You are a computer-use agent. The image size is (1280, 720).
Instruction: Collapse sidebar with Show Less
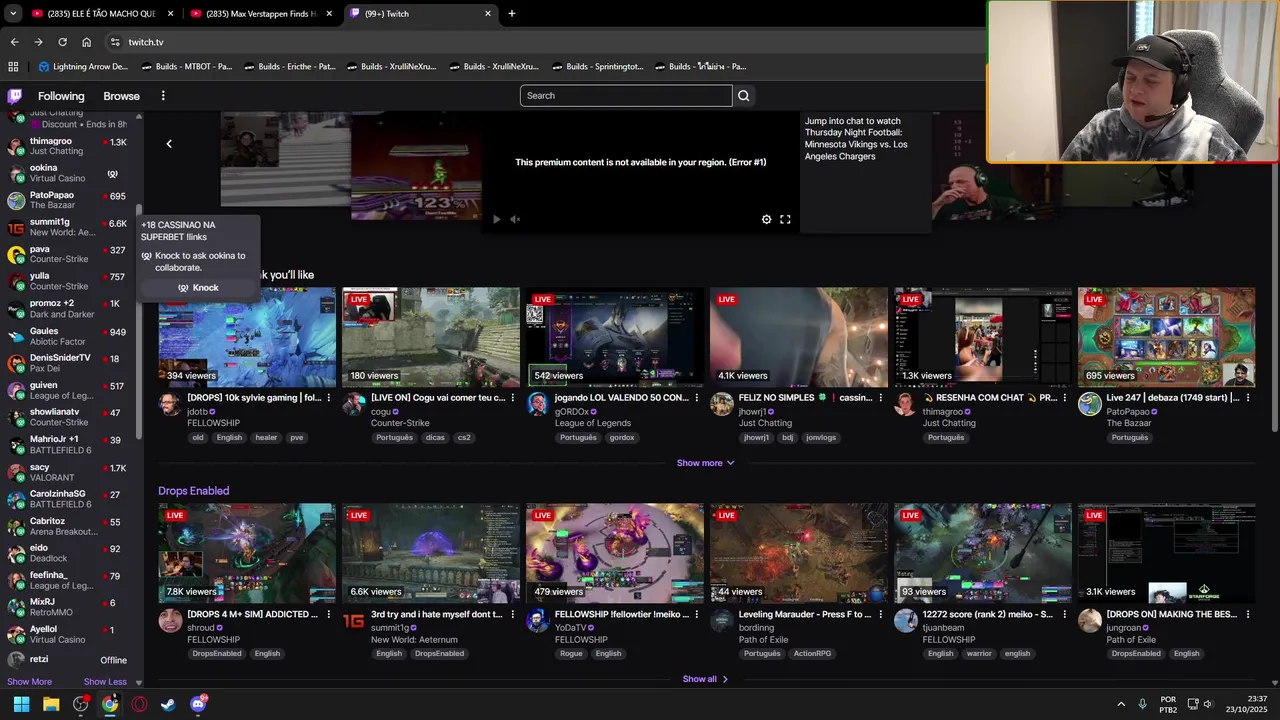(105, 682)
